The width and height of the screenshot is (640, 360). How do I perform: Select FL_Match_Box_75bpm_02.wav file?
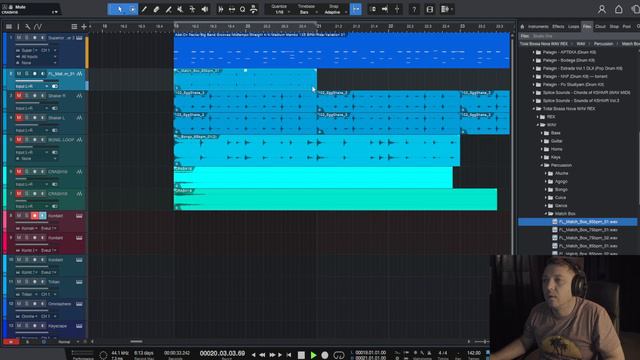[588, 238]
